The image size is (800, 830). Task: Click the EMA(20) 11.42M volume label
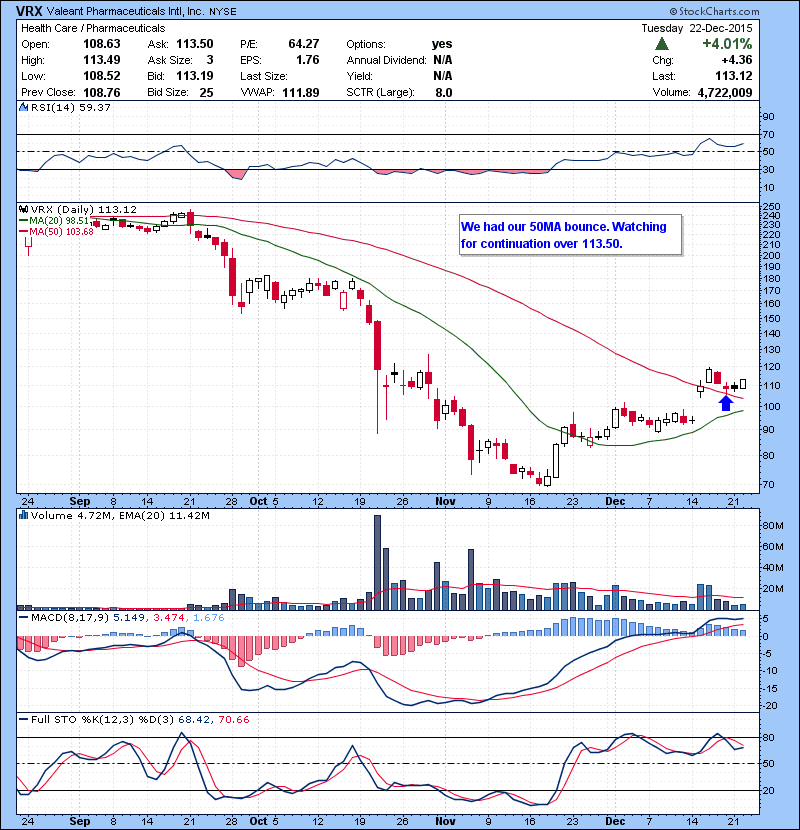(165, 515)
